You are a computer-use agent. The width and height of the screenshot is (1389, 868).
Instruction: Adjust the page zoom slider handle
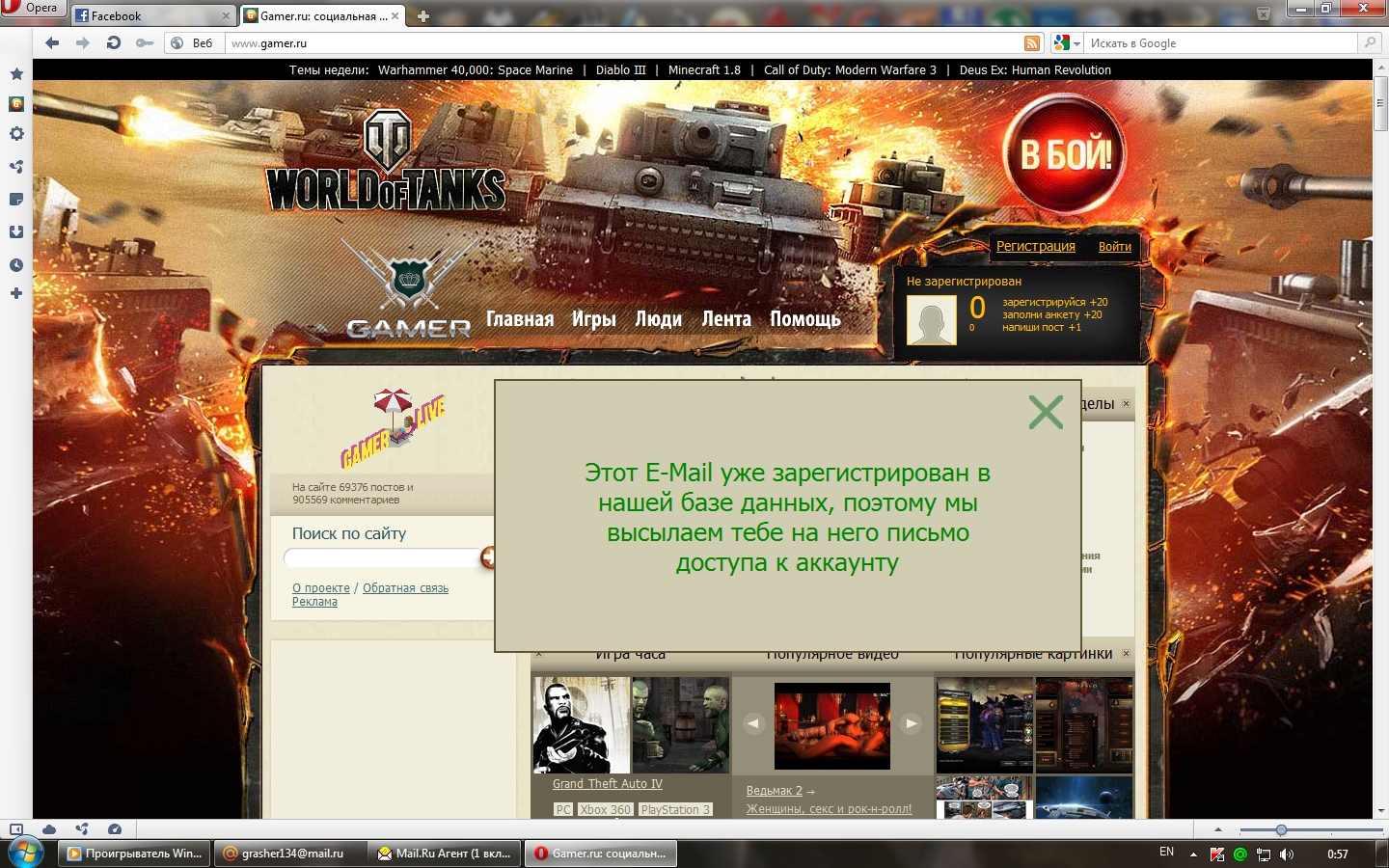click(1281, 830)
